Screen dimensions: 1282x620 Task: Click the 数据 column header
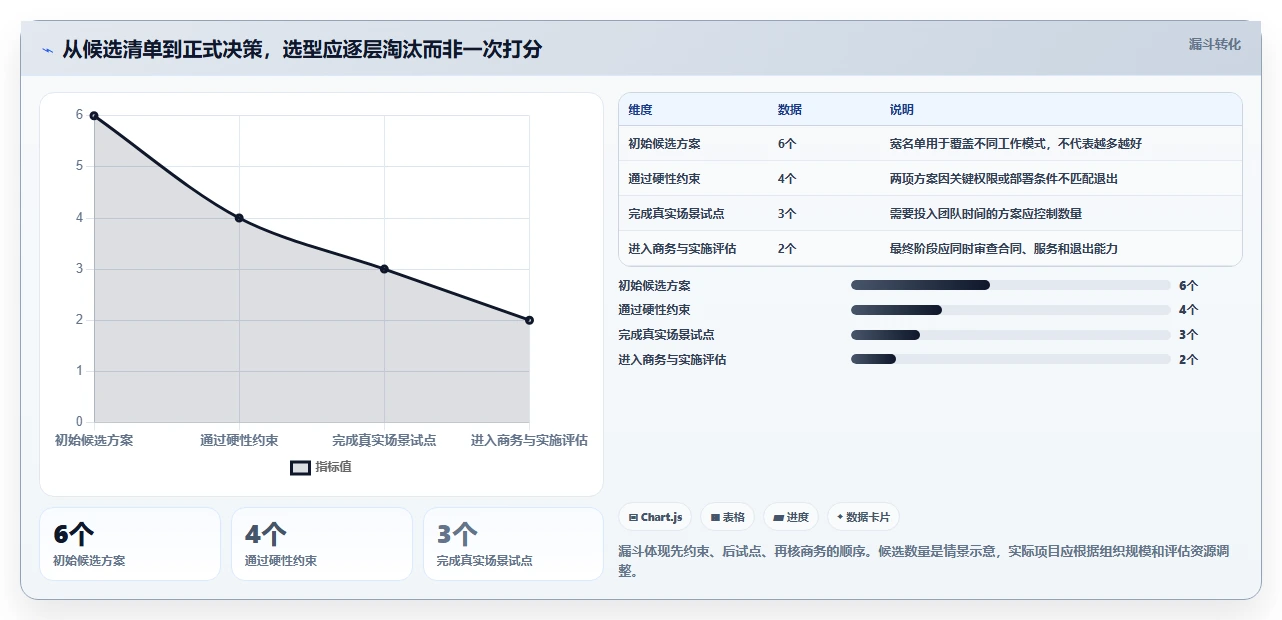click(790, 110)
